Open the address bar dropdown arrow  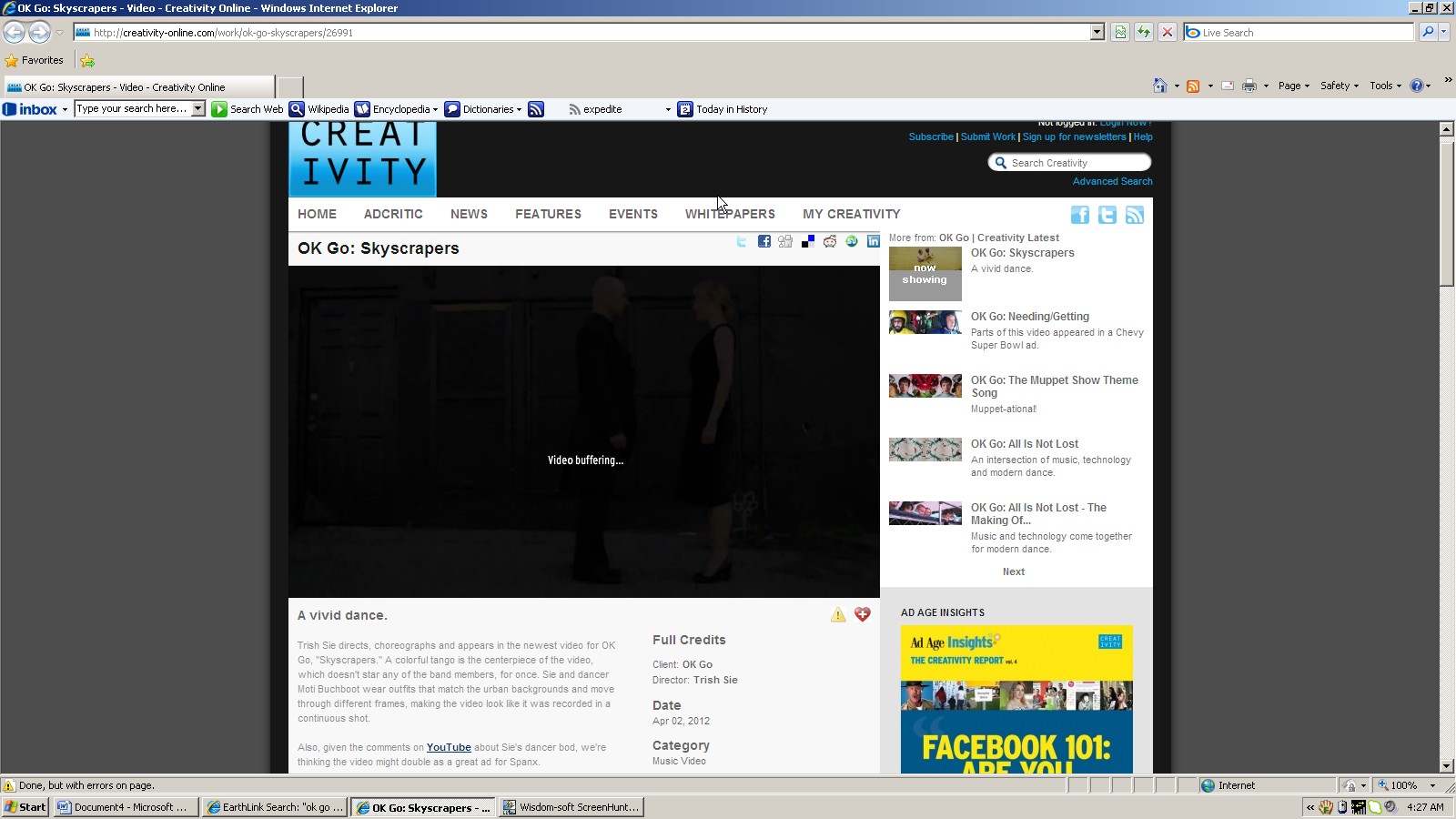click(1097, 33)
